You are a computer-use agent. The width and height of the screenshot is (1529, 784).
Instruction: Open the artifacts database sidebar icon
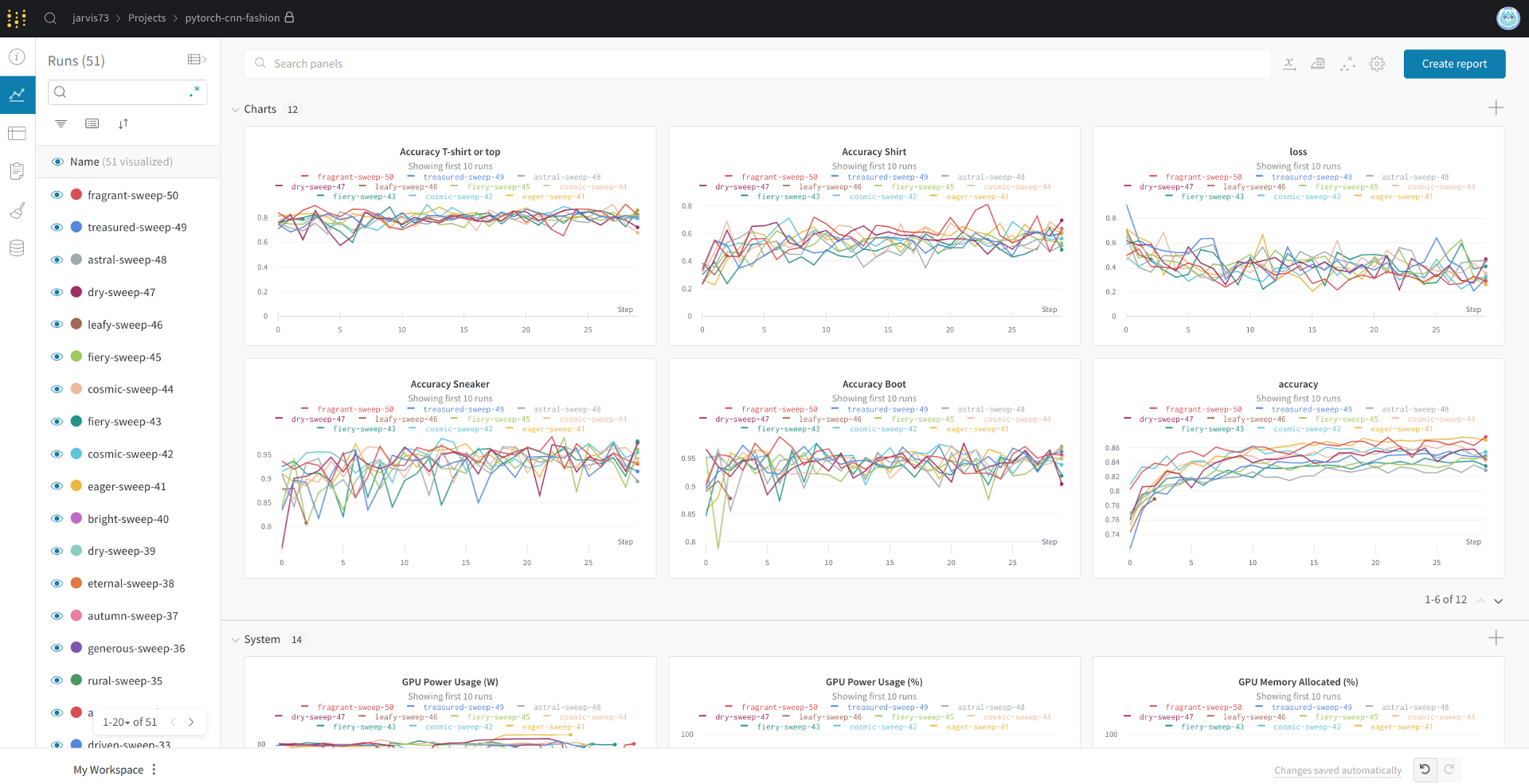coord(17,248)
